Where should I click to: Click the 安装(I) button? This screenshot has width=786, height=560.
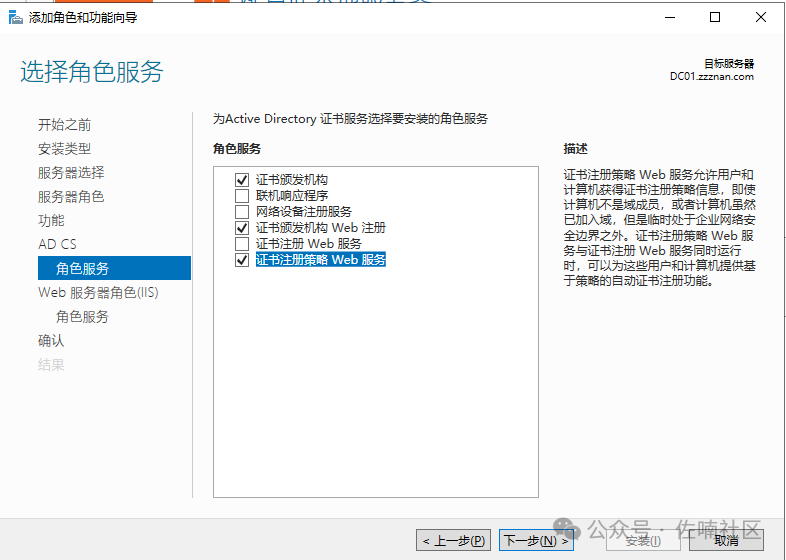[x=643, y=541]
